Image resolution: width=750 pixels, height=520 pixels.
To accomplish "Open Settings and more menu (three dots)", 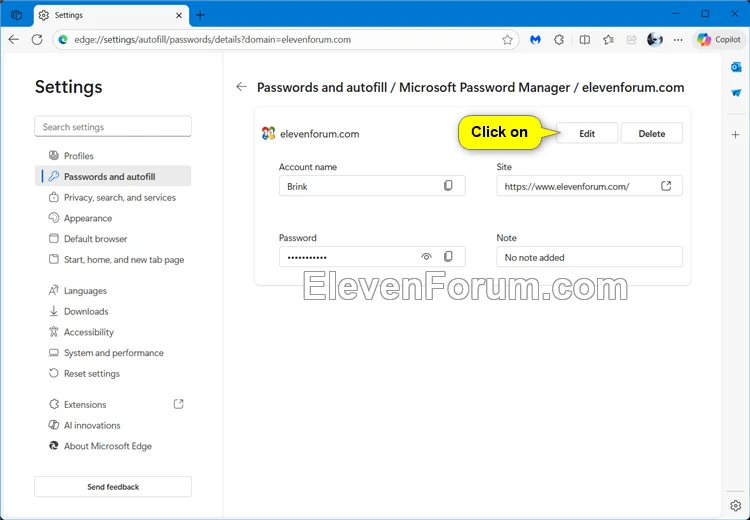I will point(678,40).
